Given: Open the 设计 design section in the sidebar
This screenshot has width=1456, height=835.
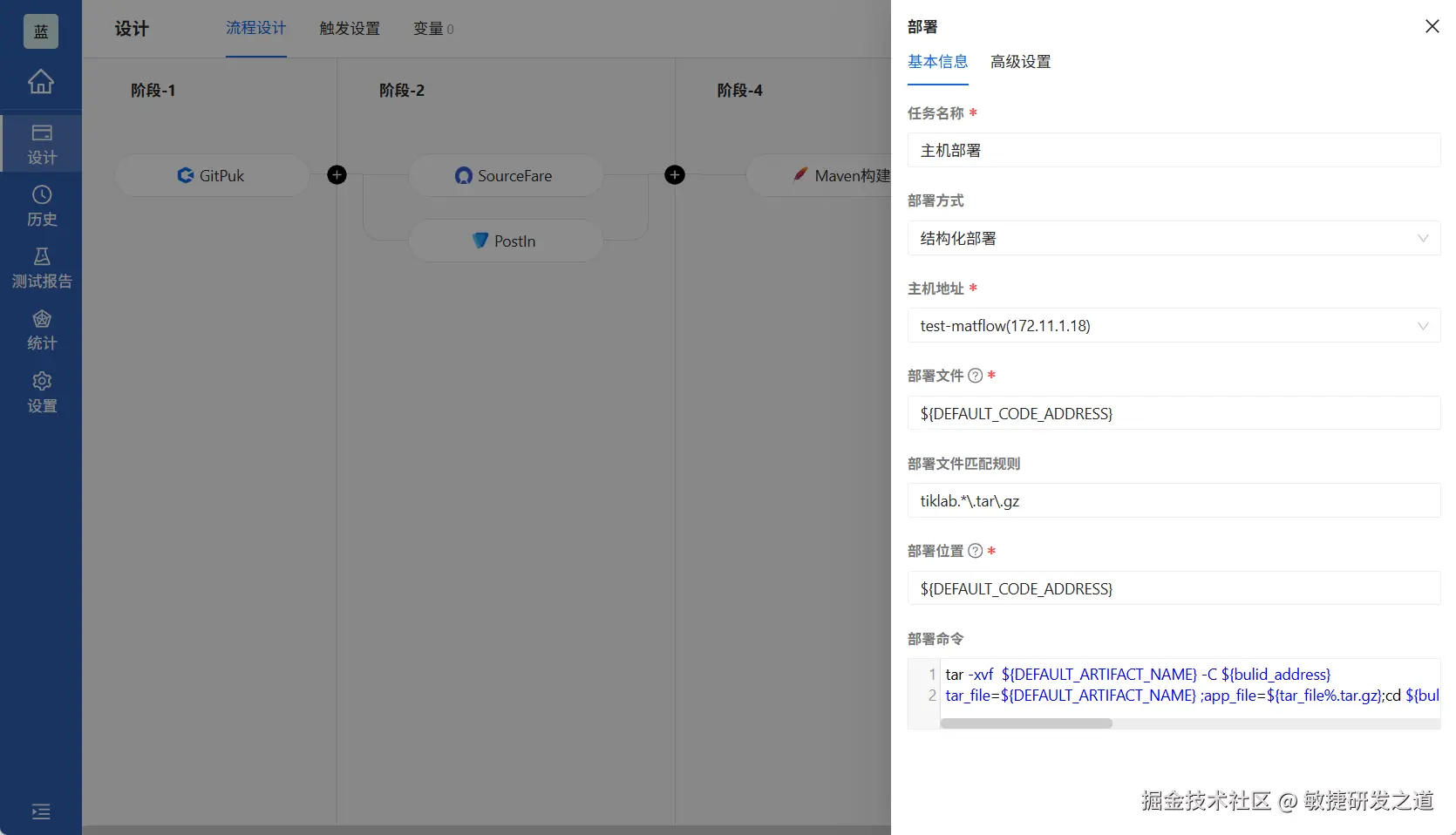Looking at the screenshot, I should pyautogui.click(x=41, y=144).
